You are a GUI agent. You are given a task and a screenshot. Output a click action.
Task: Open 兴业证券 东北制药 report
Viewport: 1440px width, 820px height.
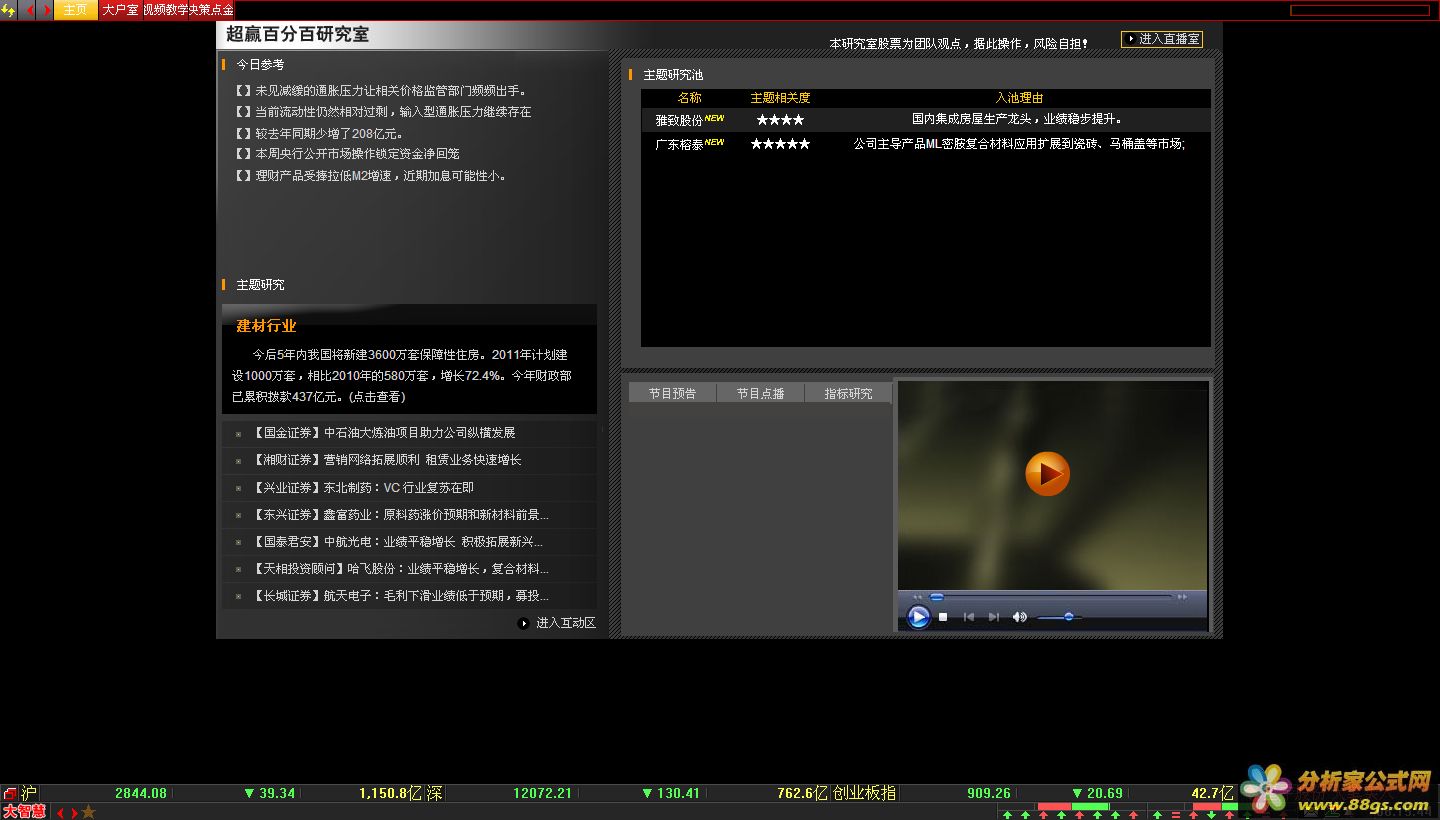pos(363,488)
